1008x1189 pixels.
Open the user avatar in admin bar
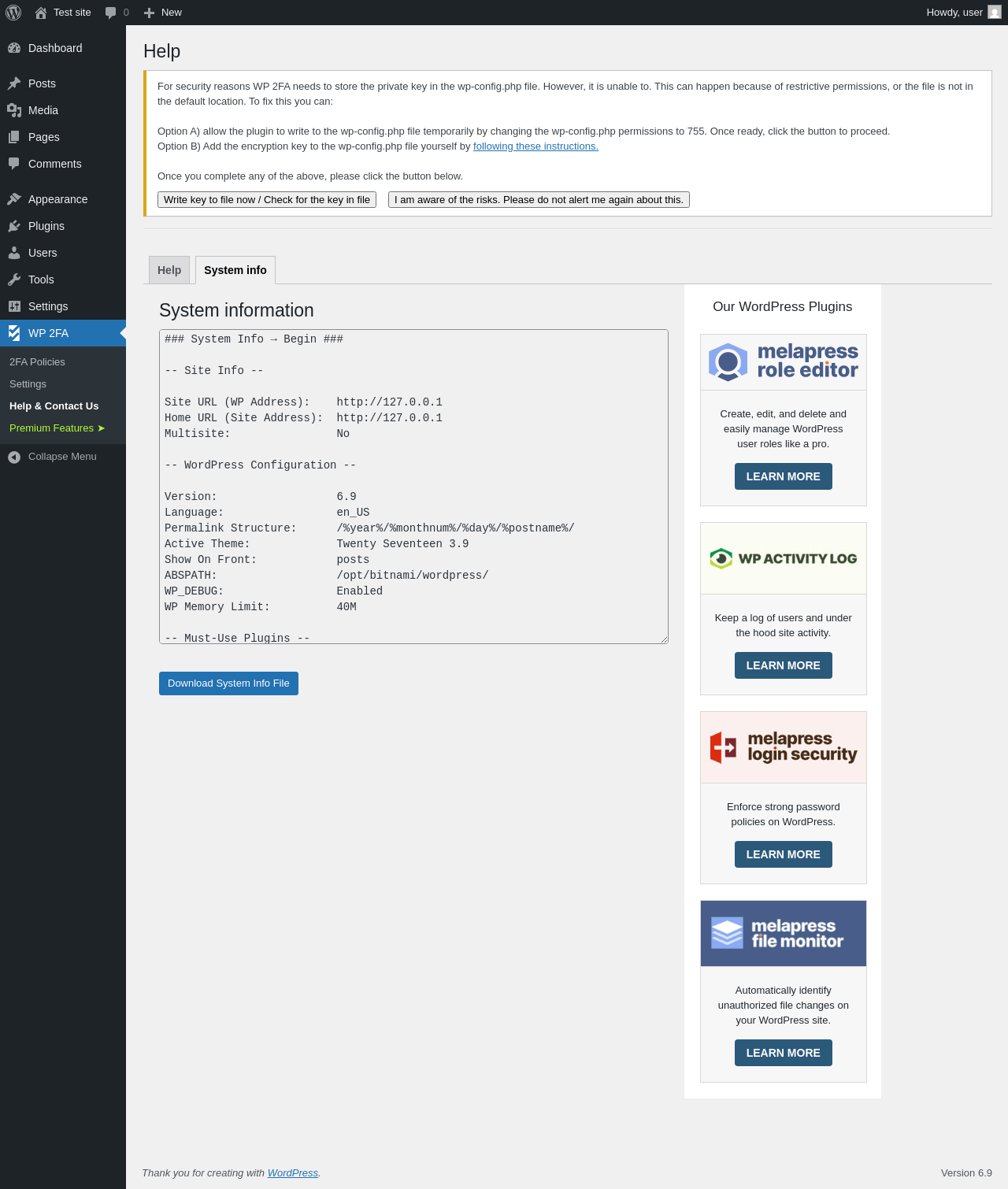(995, 13)
